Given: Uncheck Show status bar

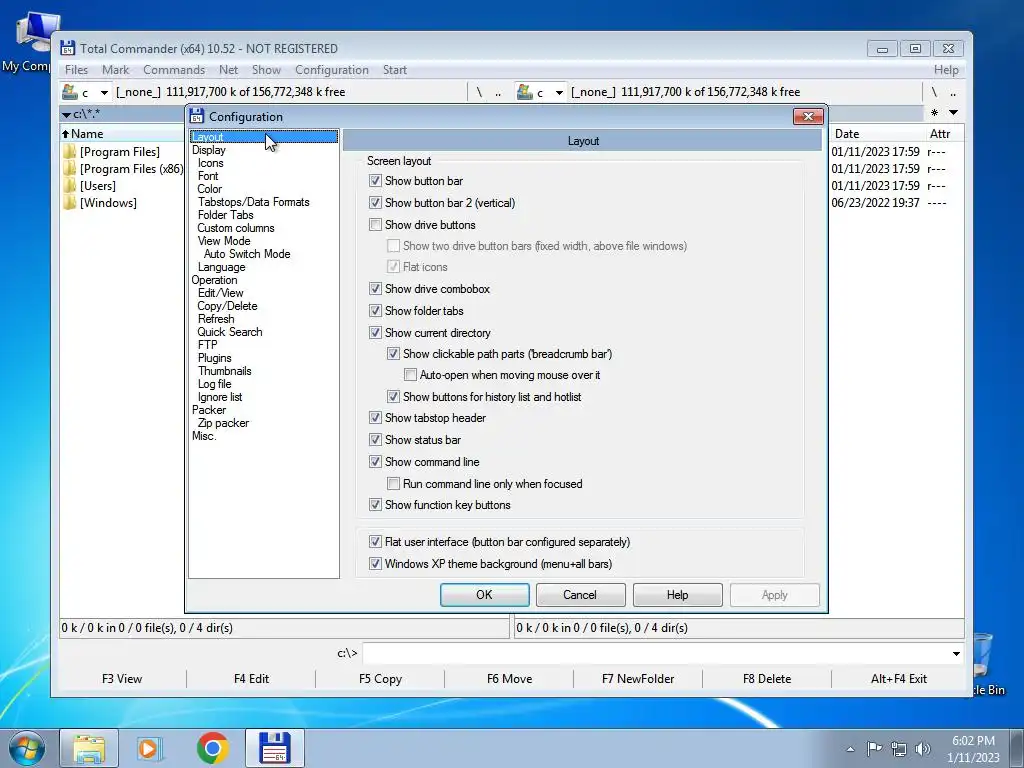Looking at the screenshot, I should pyautogui.click(x=375, y=440).
